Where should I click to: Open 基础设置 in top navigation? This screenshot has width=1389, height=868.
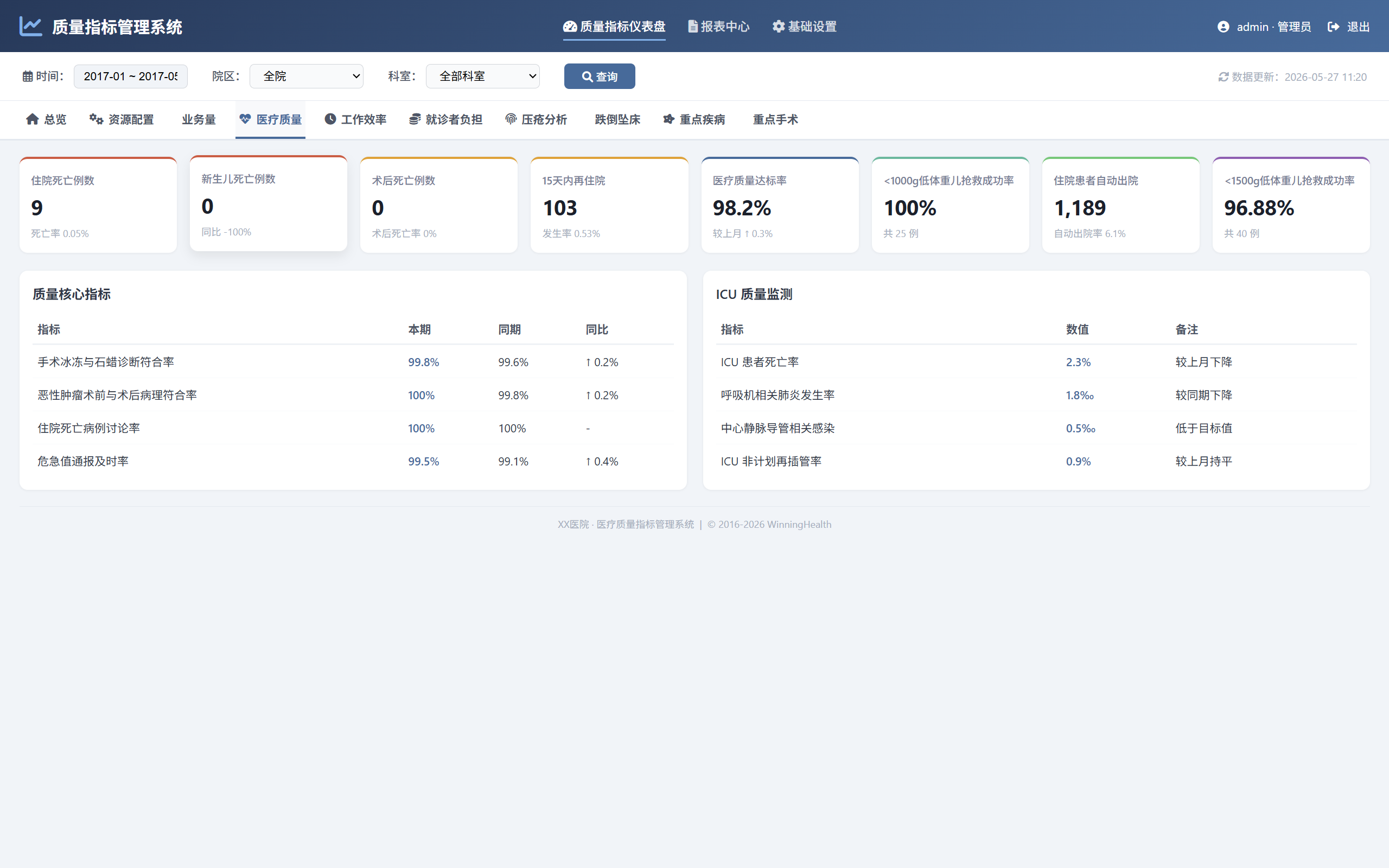pos(804,27)
